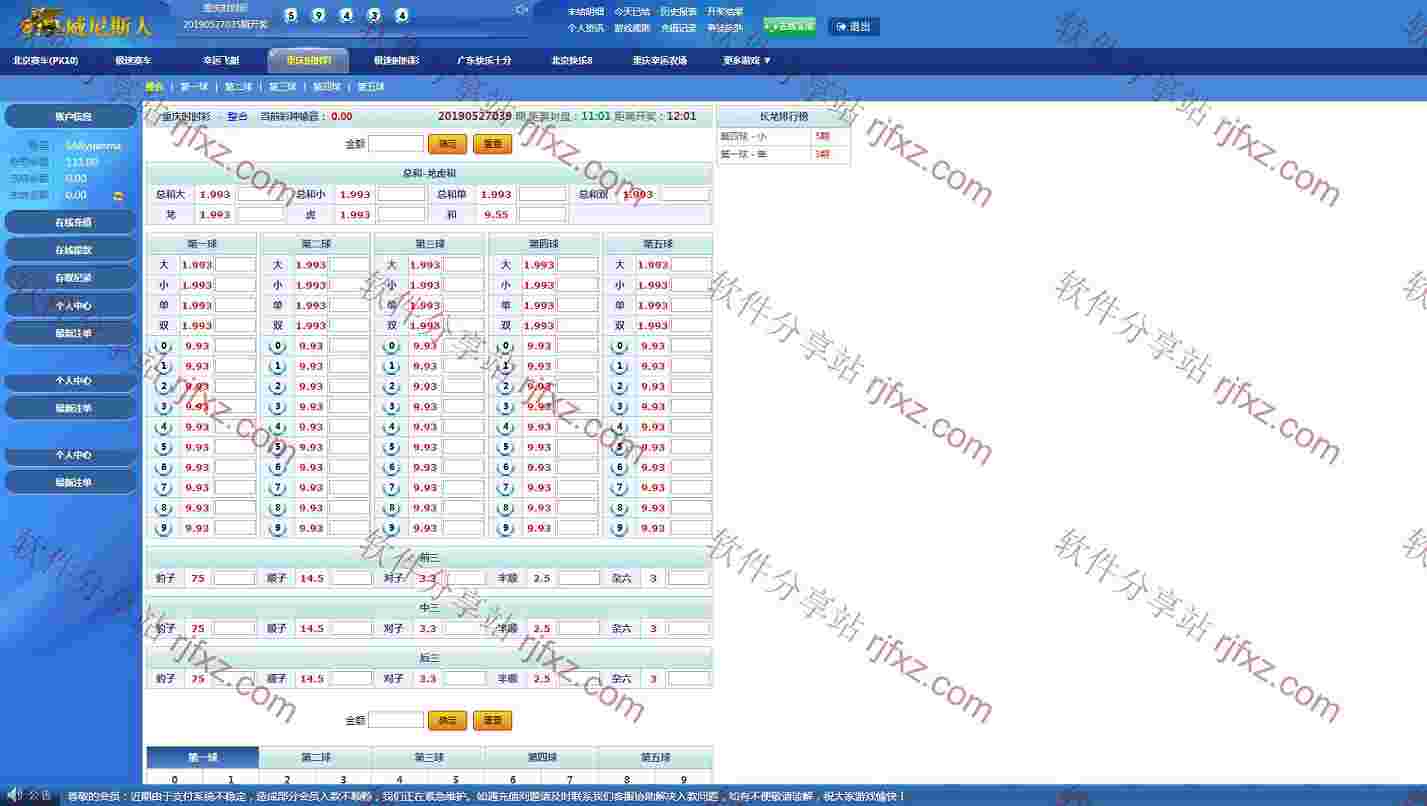This screenshot has width=1427, height=806.
Task: Focus the bottom 金额 amount input field
Action: pos(396,720)
